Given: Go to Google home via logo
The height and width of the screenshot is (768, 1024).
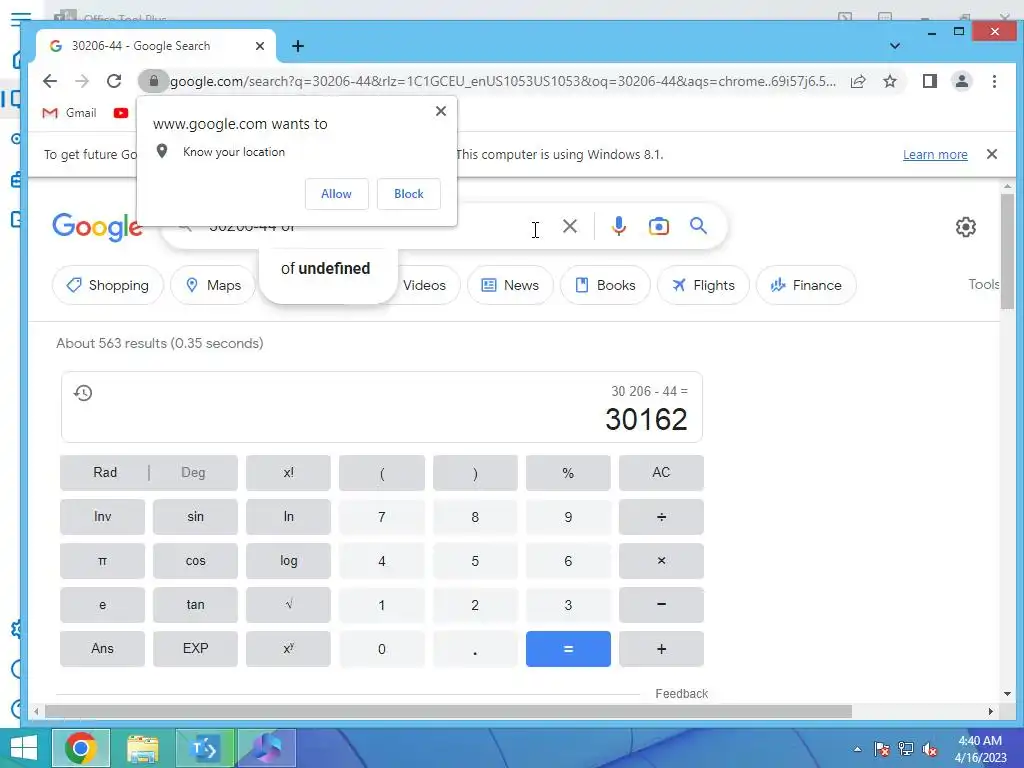Looking at the screenshot, I should click(x=97, y=227).
